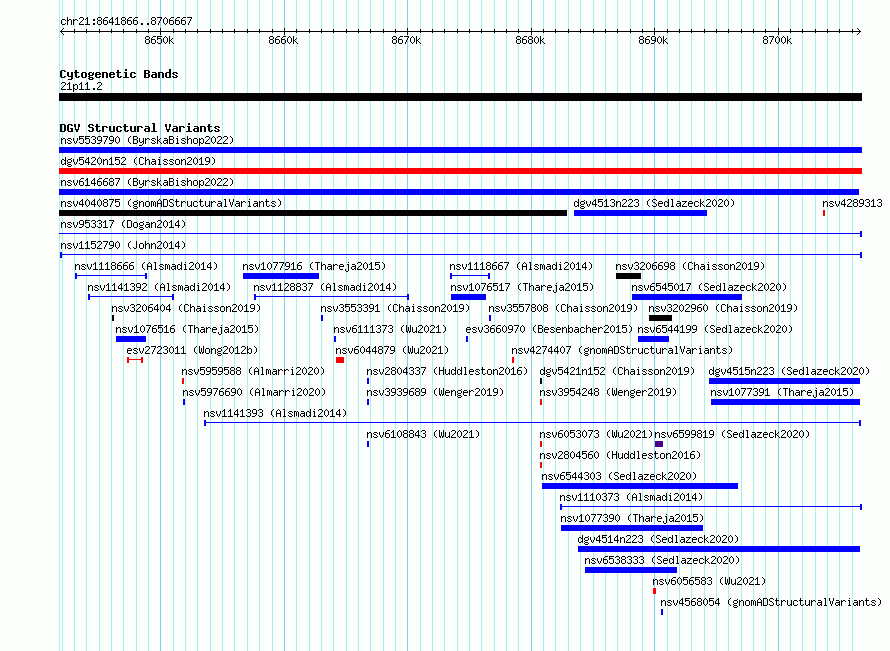Screen dimensions: 890x651
Task: Click nsv5976690 (Almarri2020) label
Action: pyautogui.click(x=254, y=392)
